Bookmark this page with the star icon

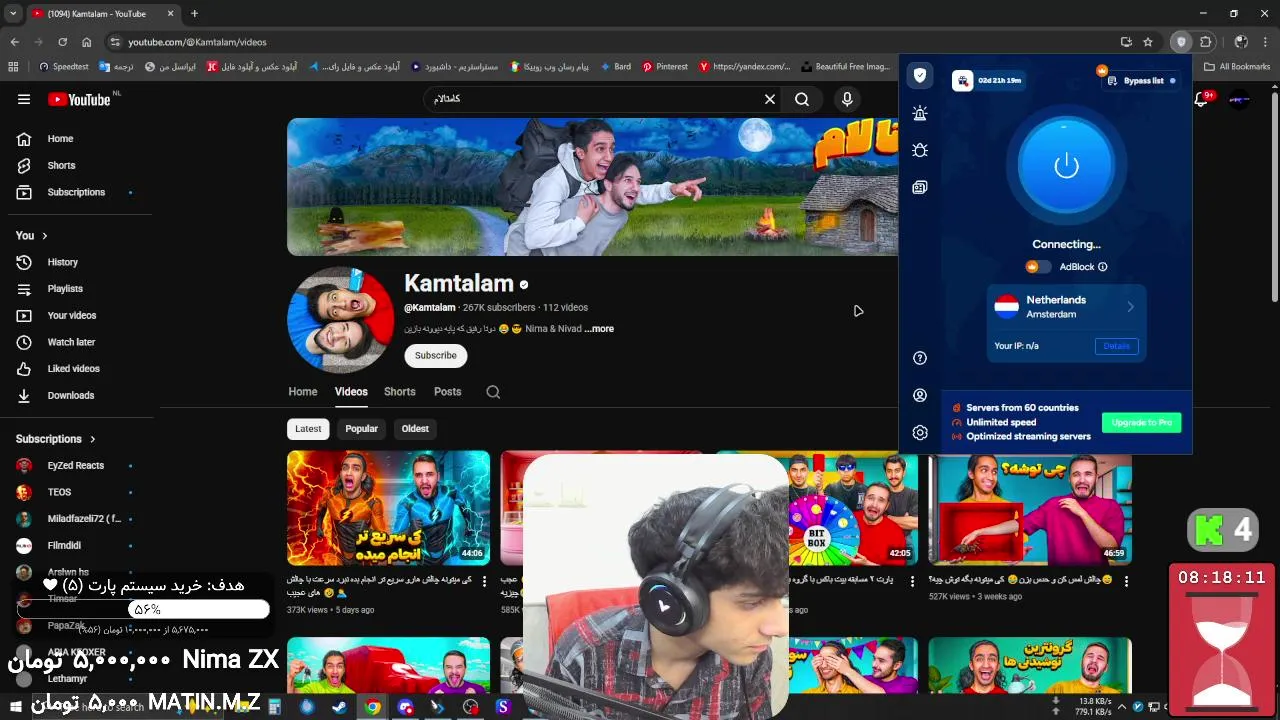tap(1148, 42)
